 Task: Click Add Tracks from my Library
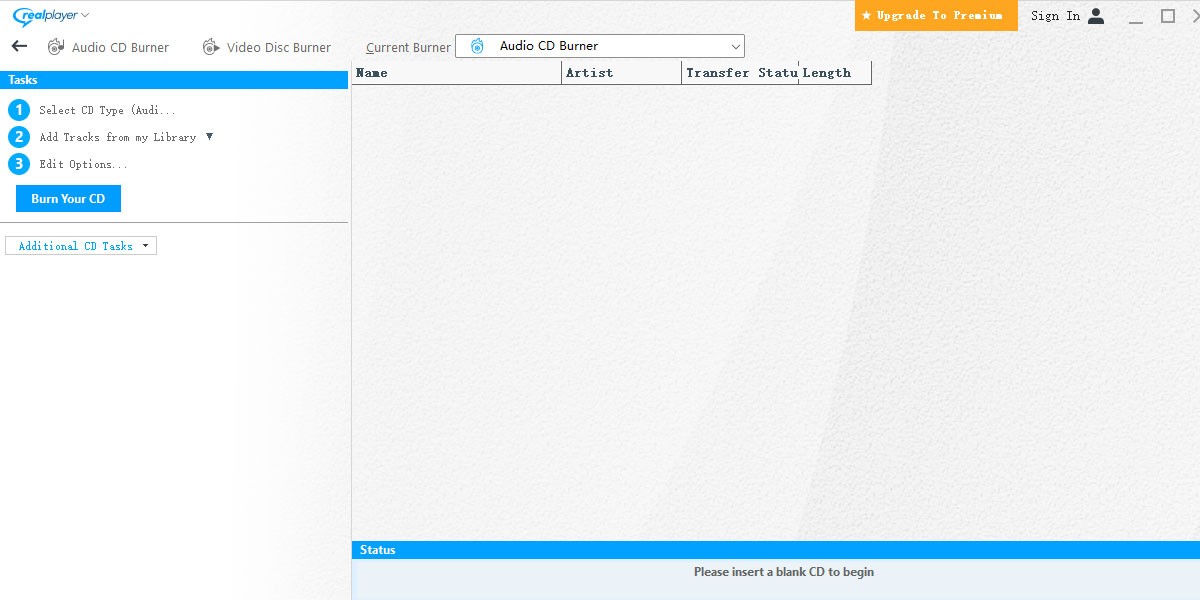pyautogui.click(x=118, y=137)
